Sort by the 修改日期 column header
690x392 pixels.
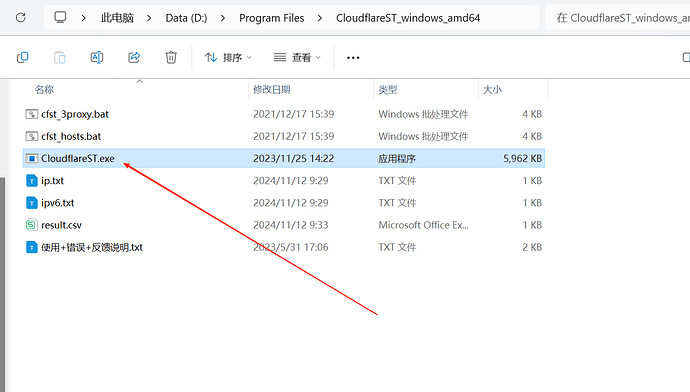pos(272,90)
